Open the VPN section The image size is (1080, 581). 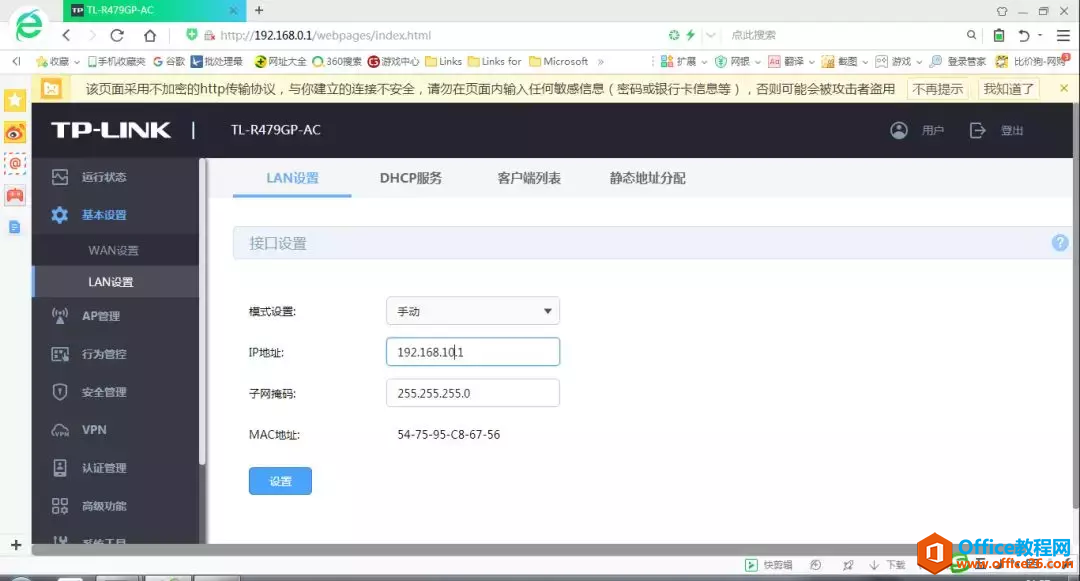click(94, 430)
